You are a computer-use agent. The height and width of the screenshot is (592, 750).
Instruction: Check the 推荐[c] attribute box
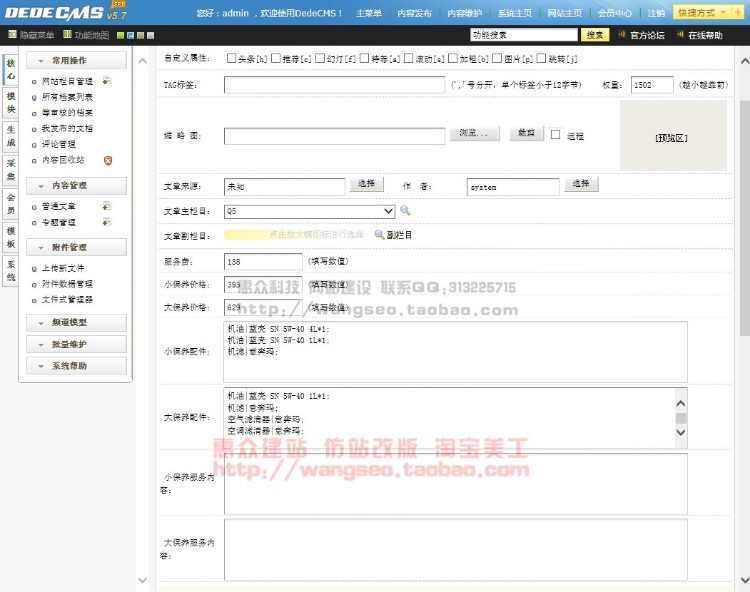[x=276, y=58]
